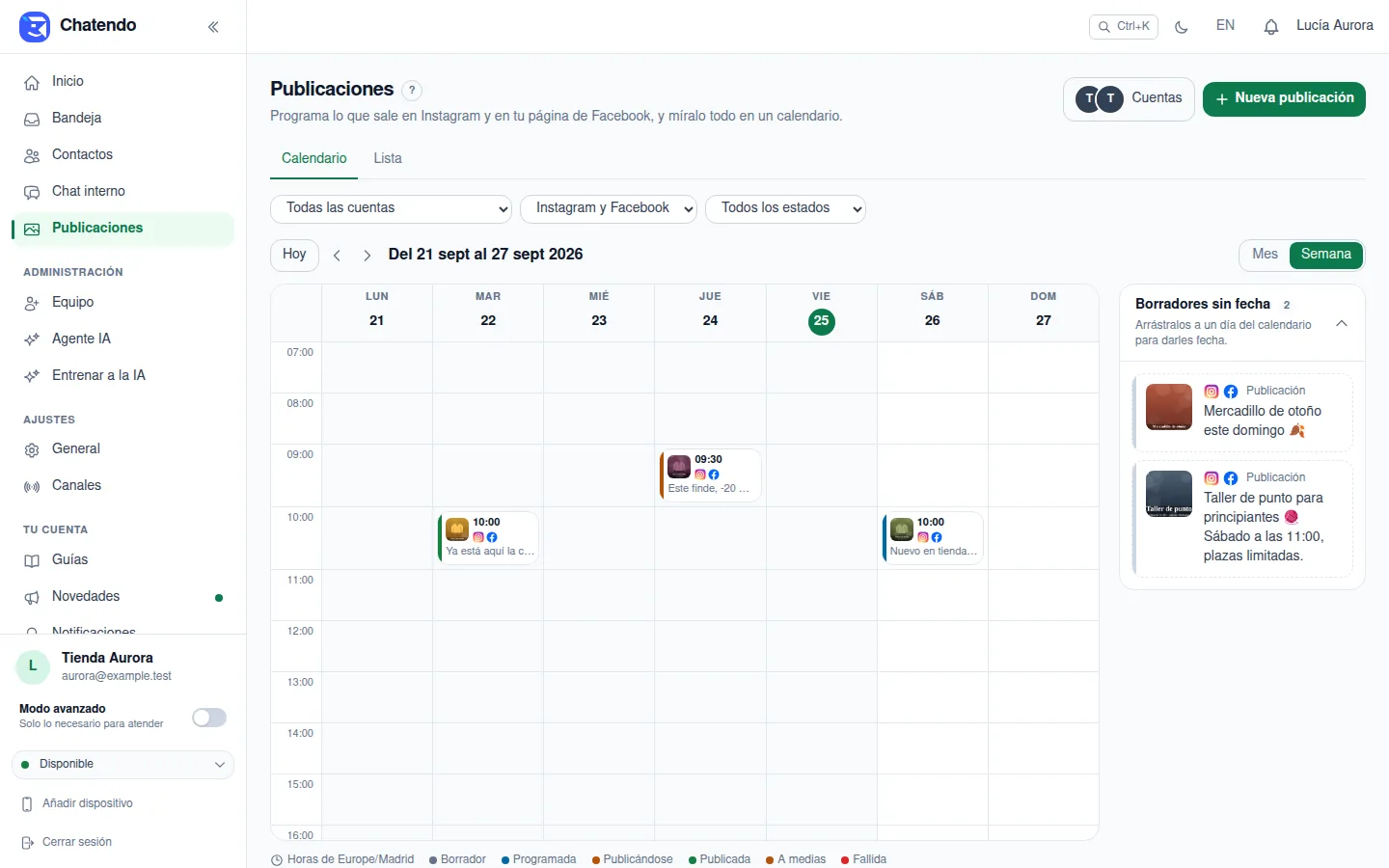The width and height of the screenshot is (1389, 868).
Task: Open notifications bell icon
Action: [x=1271, y=27]
